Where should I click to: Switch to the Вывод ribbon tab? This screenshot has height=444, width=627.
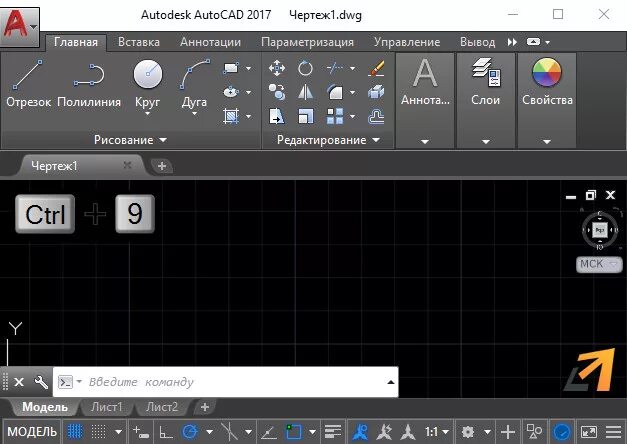click(477, 42)
